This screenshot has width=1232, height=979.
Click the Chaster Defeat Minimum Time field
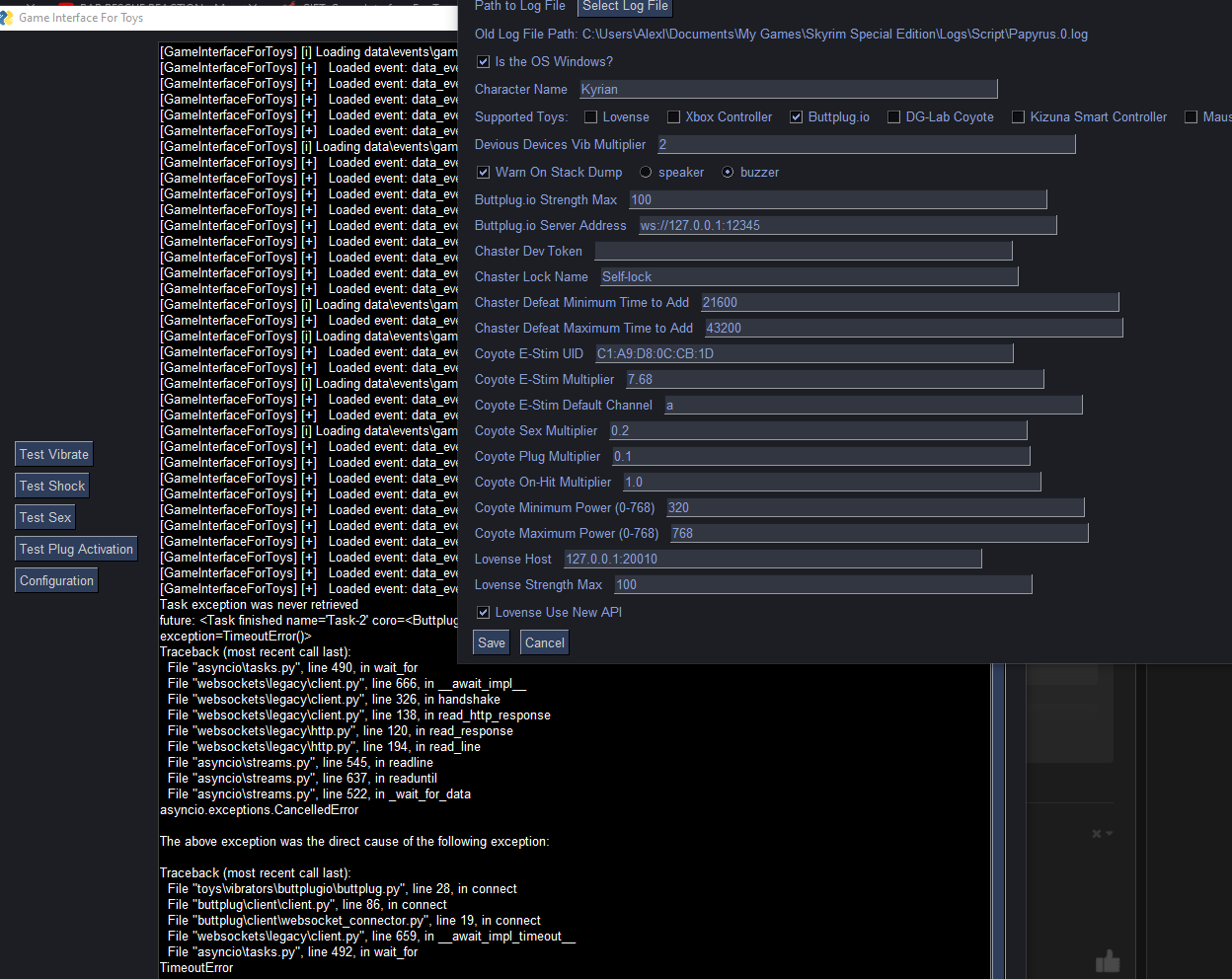pos(910,302)
